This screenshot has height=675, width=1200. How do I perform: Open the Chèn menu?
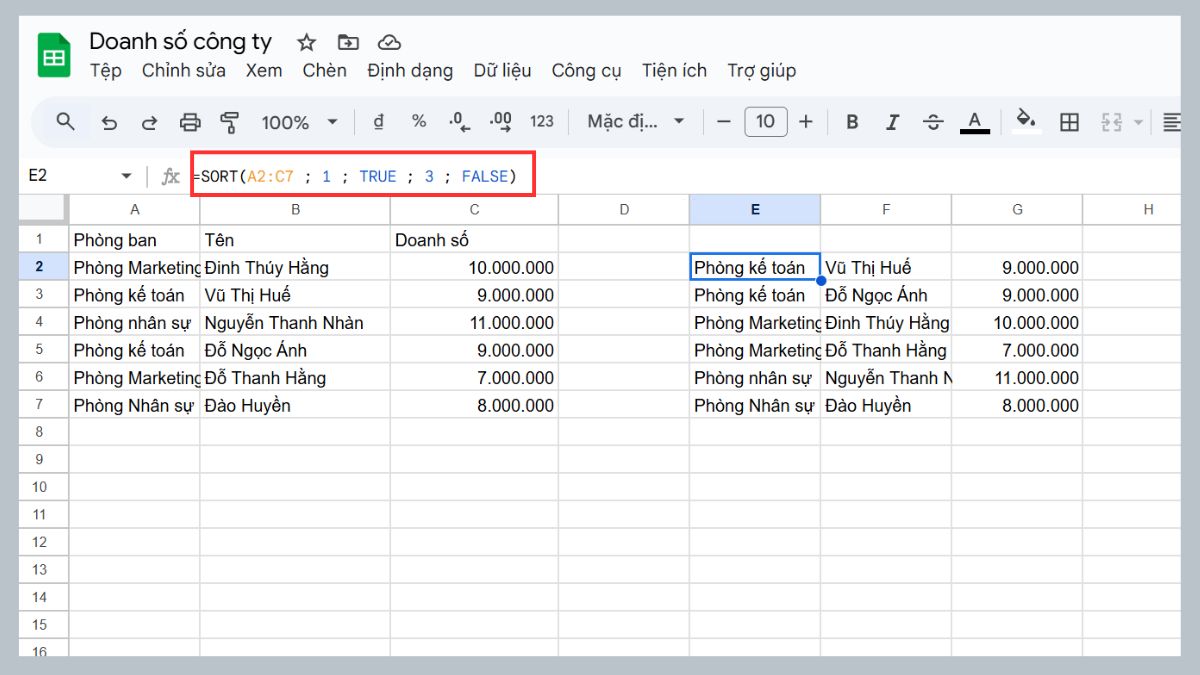[324, 70]
